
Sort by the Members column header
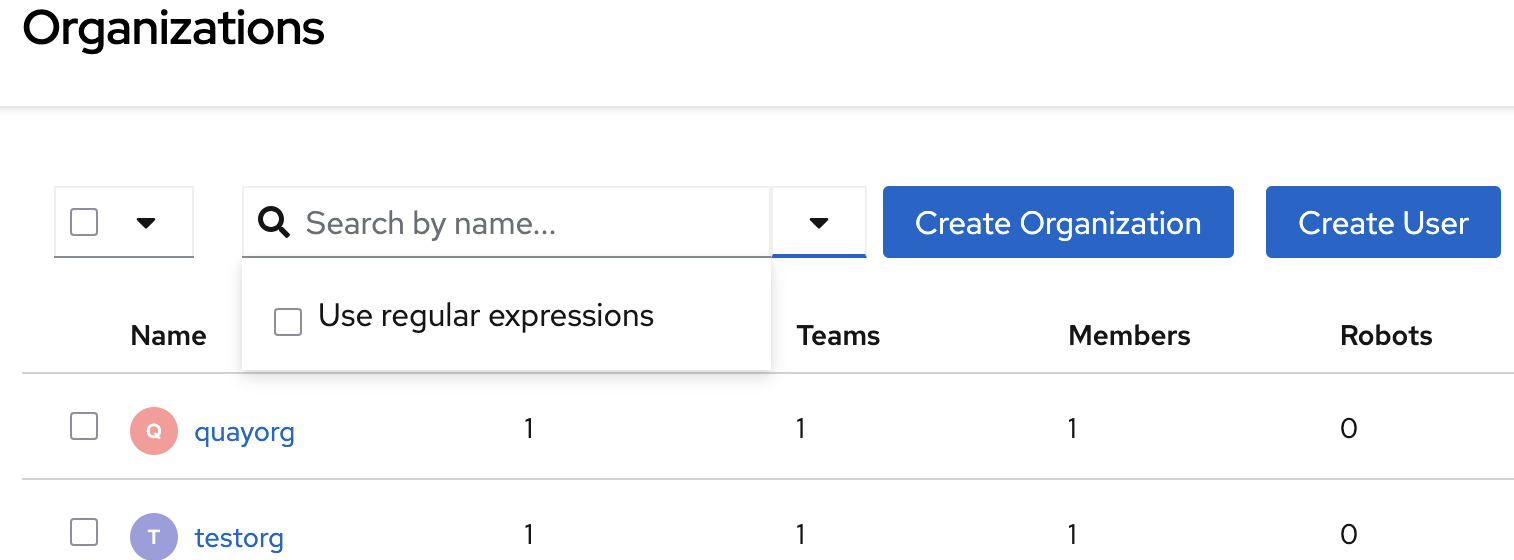(1129, 335)
